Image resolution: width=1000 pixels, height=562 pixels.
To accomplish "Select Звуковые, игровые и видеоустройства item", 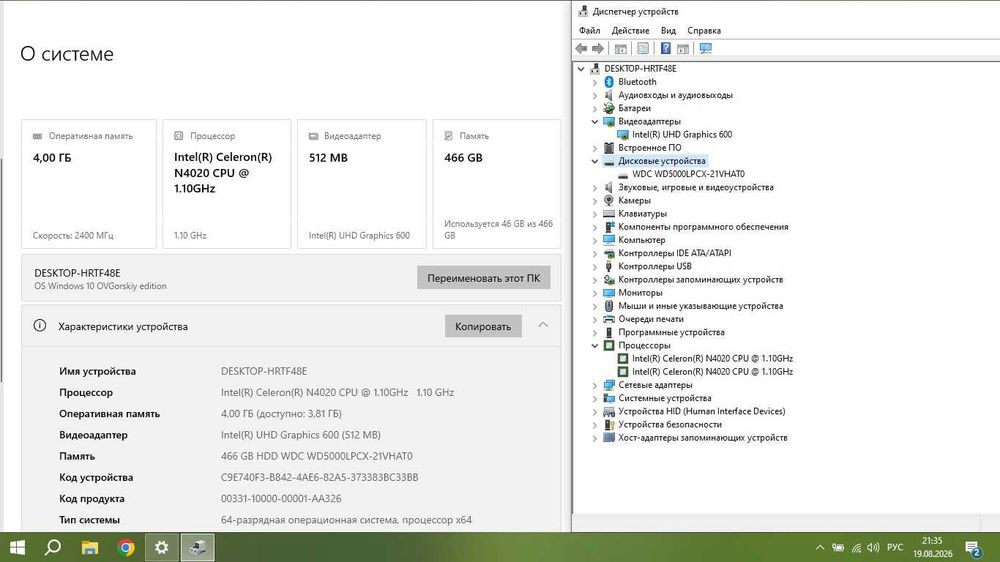I will (x=695, y=188).
